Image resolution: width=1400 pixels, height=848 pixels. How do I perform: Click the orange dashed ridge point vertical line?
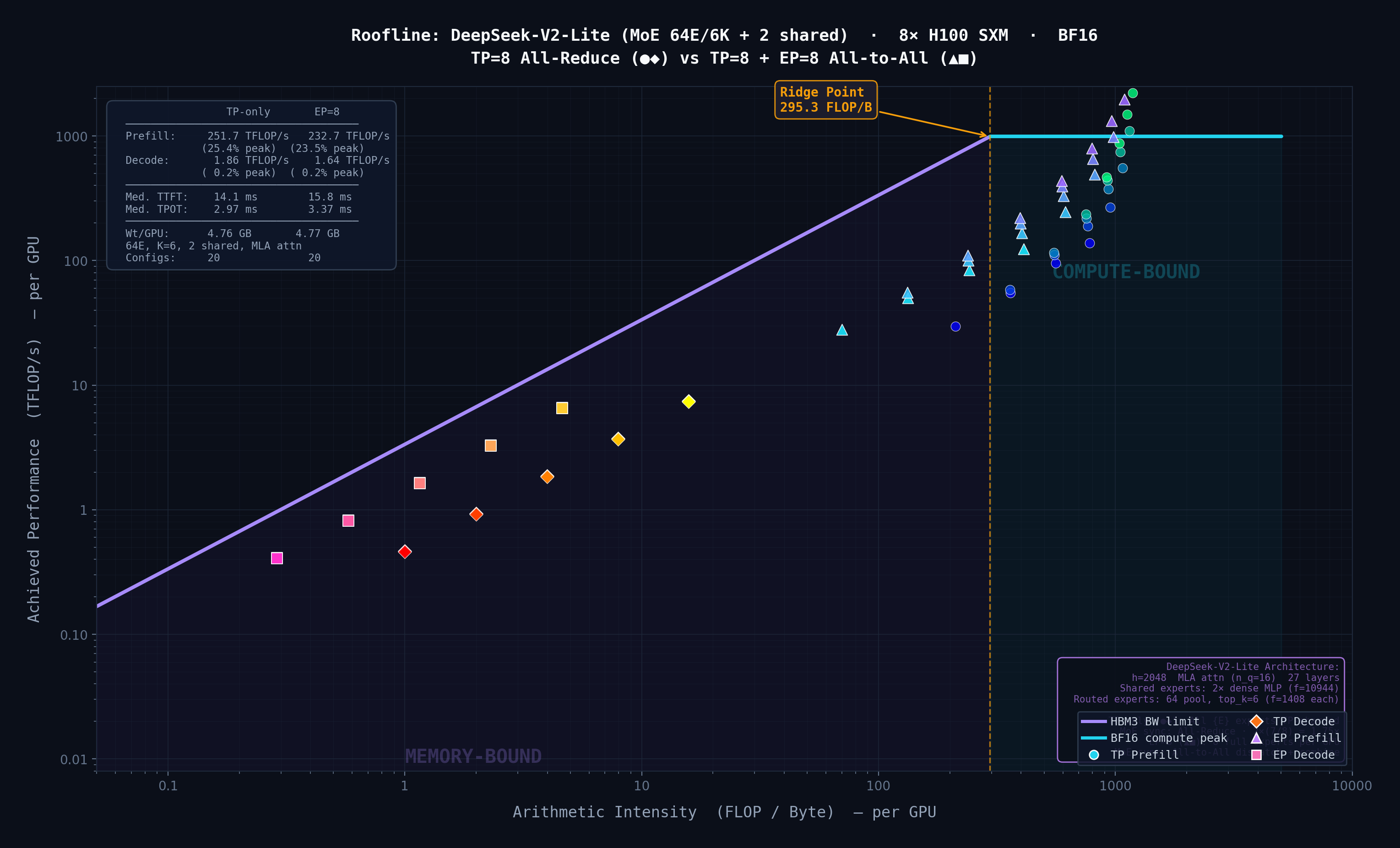pyautogui.click(x=990, y=454)
